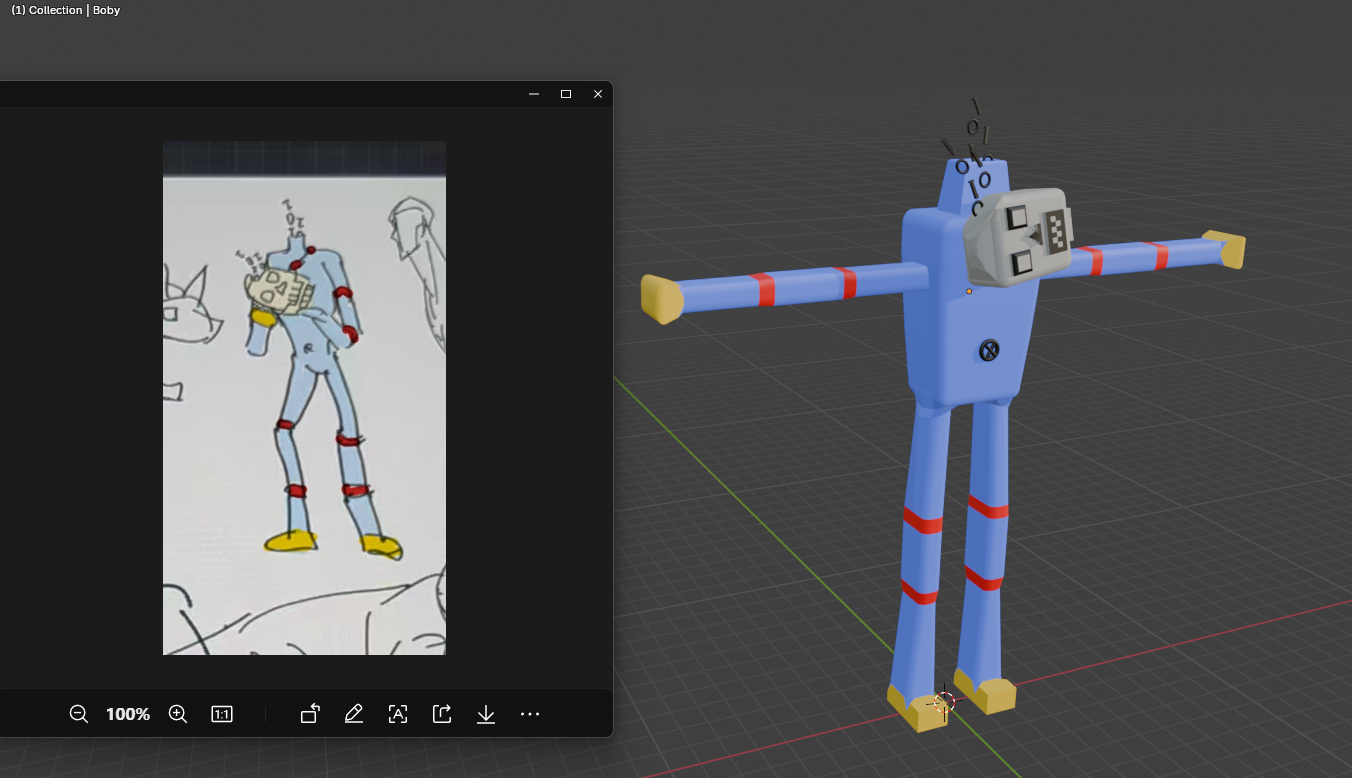Image resolution: width=1352 pixels, height=778 pixels.
Task: Open the three-dot more options menu
Action: tap(530, 714)
